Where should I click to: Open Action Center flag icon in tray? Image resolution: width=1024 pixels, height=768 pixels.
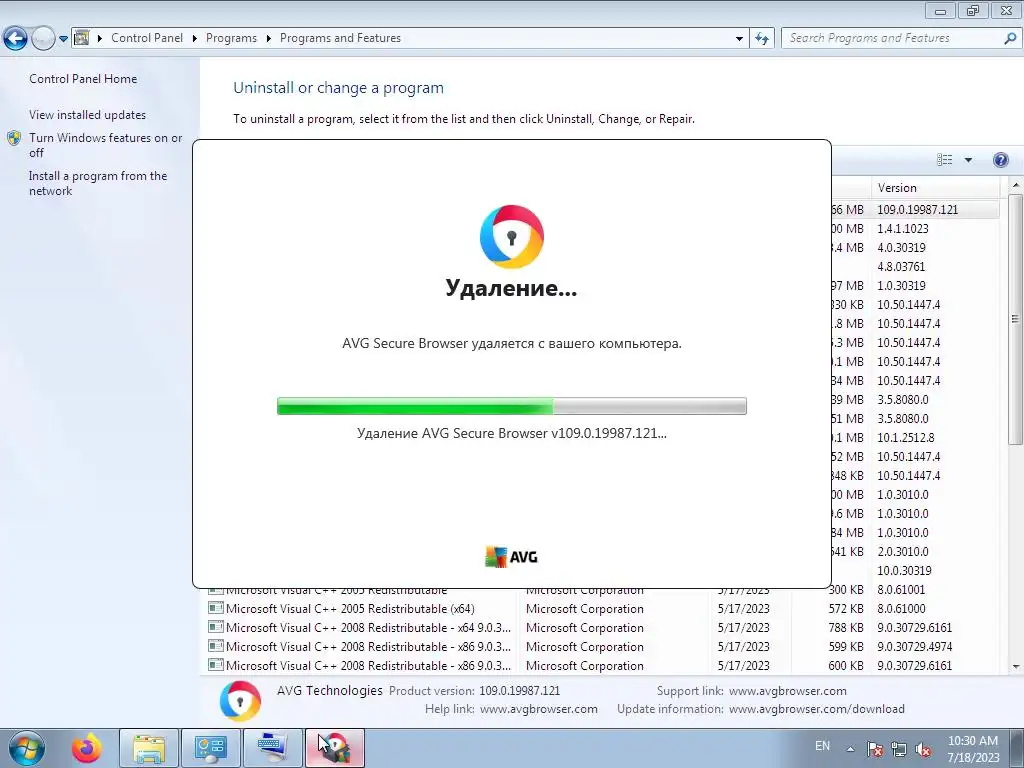point(875,749)
